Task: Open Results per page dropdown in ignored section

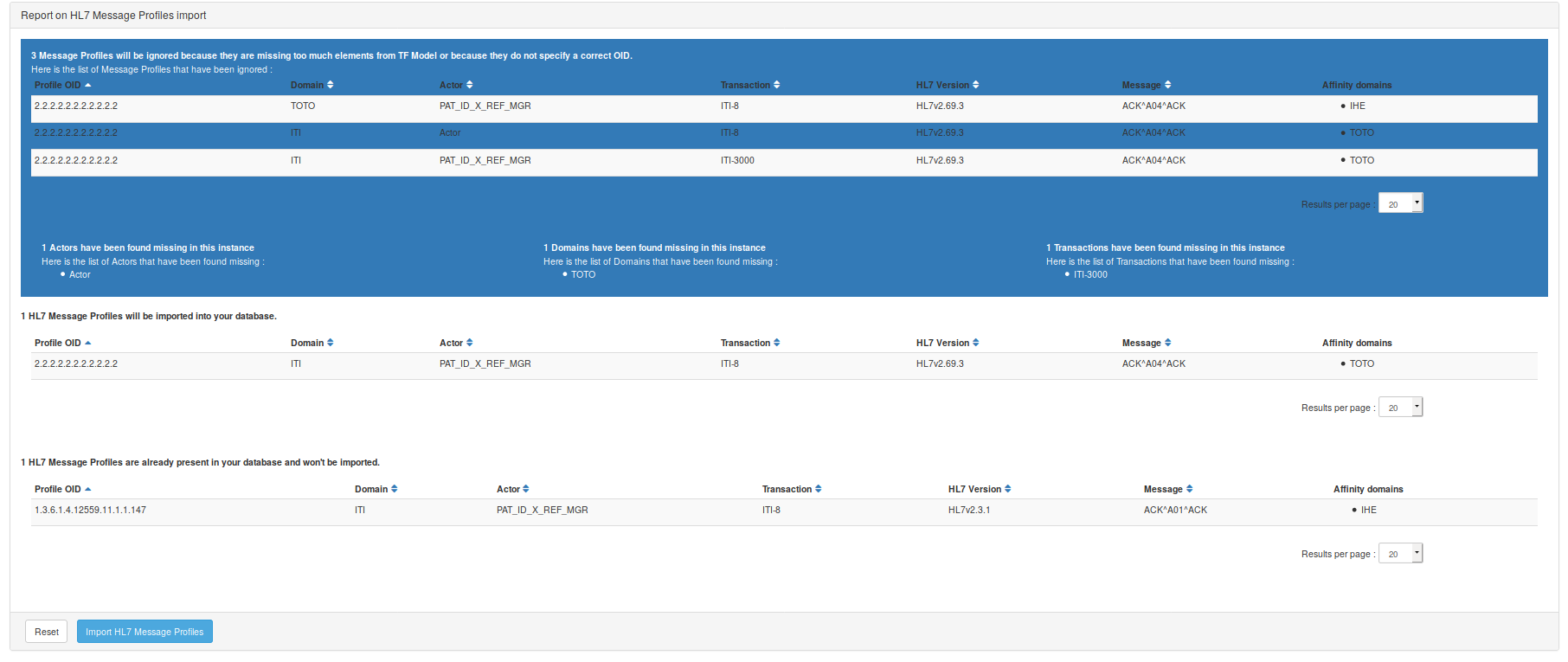Action: [1400, 203]
